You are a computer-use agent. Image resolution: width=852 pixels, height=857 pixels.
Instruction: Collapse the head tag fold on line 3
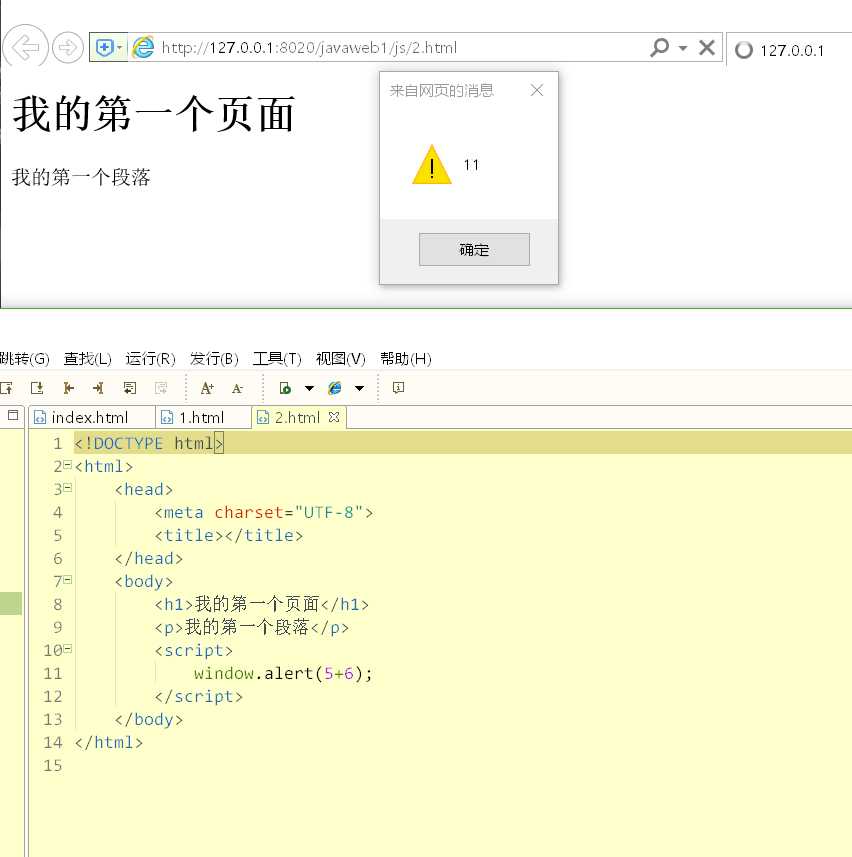pos(67,488)
